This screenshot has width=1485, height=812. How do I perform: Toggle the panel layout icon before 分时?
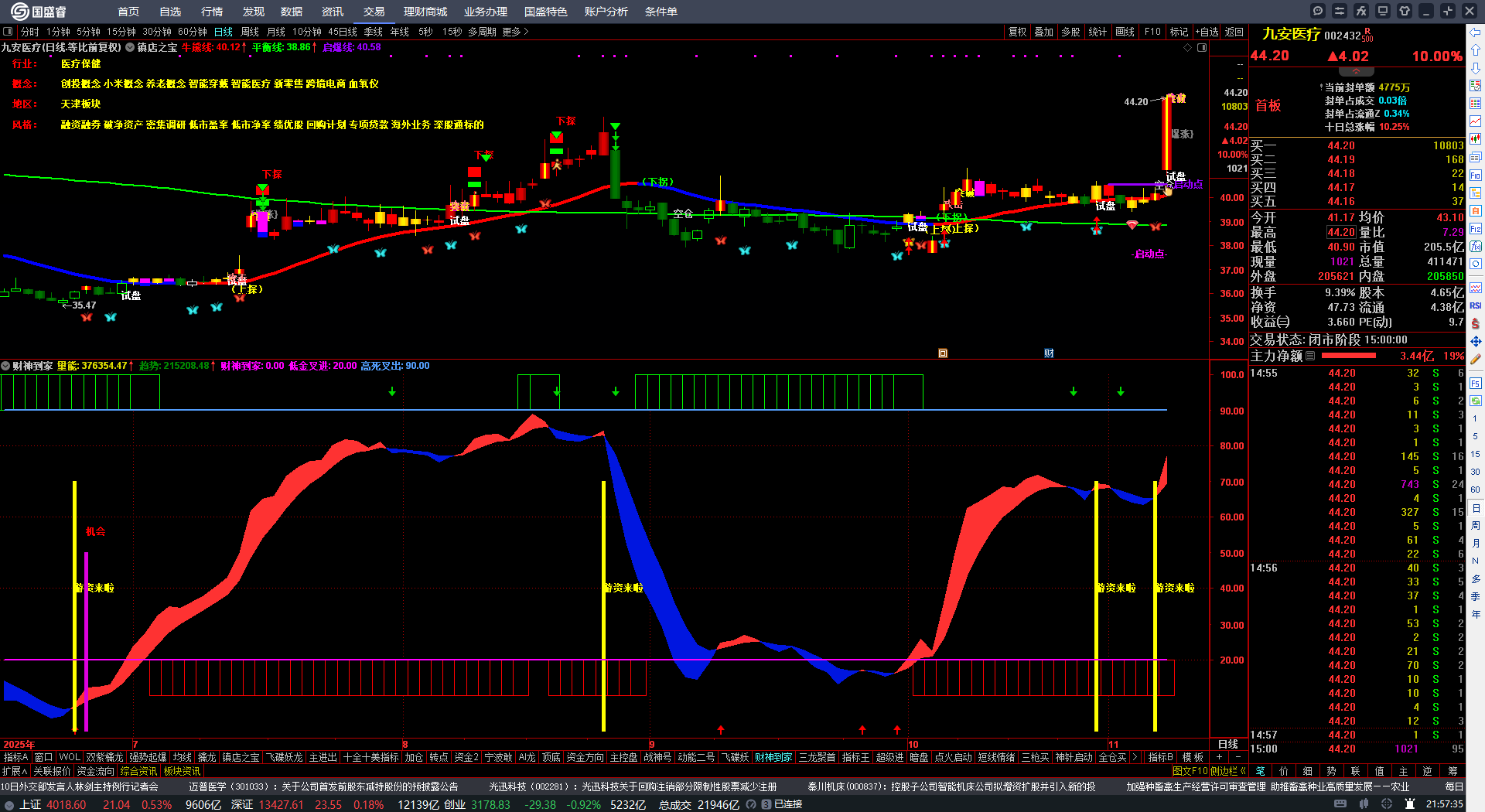[8, 32]
